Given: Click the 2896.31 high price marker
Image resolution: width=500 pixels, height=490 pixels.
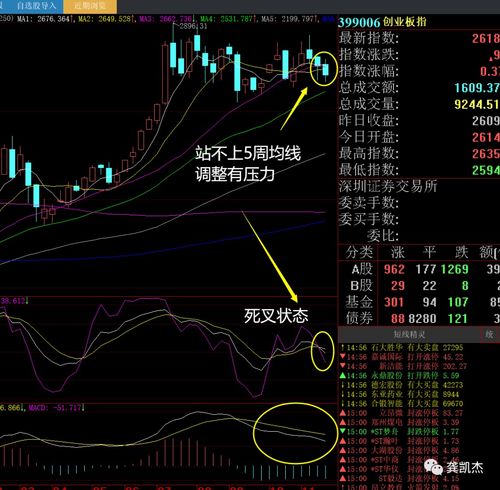Looking at the screenshot, I should (193, 26).
